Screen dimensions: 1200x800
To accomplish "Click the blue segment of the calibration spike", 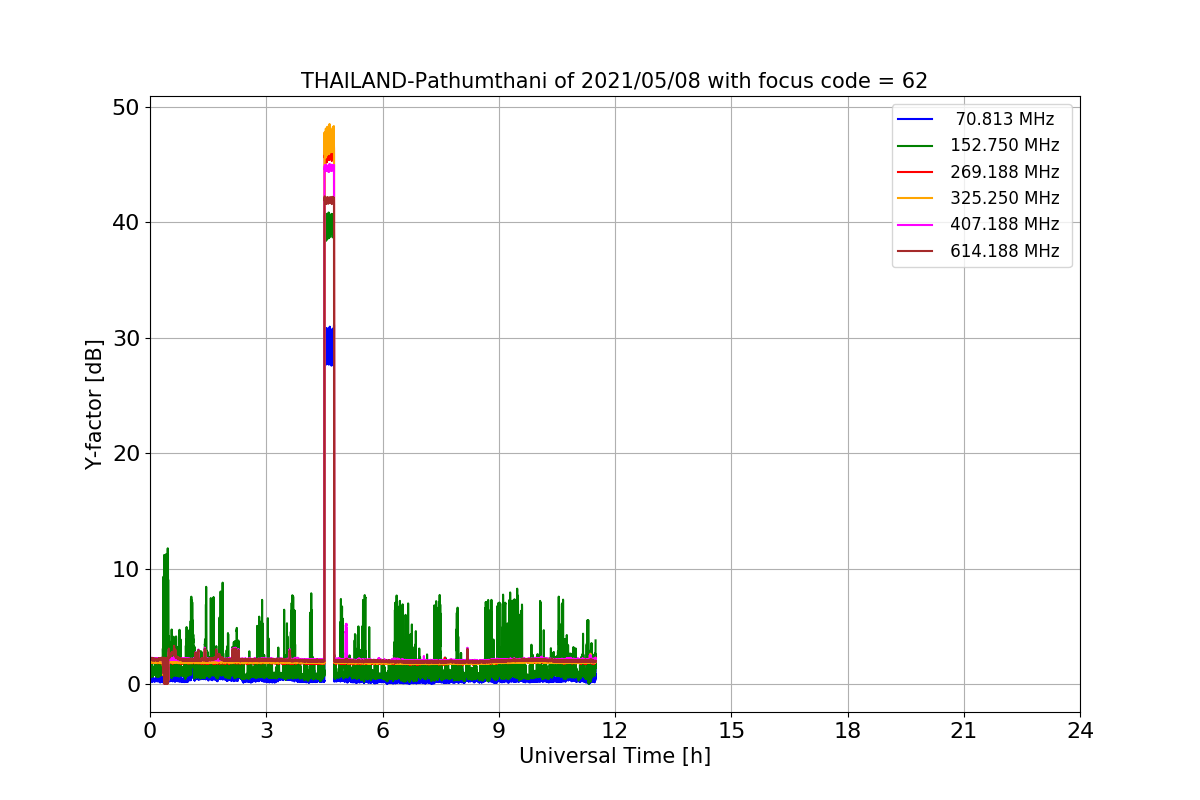I will point(329,346).
